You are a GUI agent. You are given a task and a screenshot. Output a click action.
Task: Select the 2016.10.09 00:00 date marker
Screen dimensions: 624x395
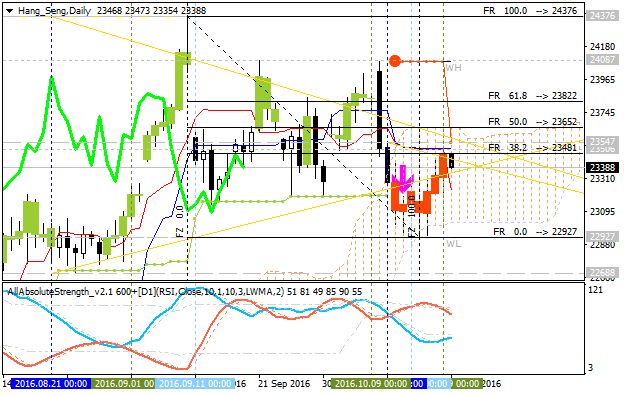coord(370,384)
